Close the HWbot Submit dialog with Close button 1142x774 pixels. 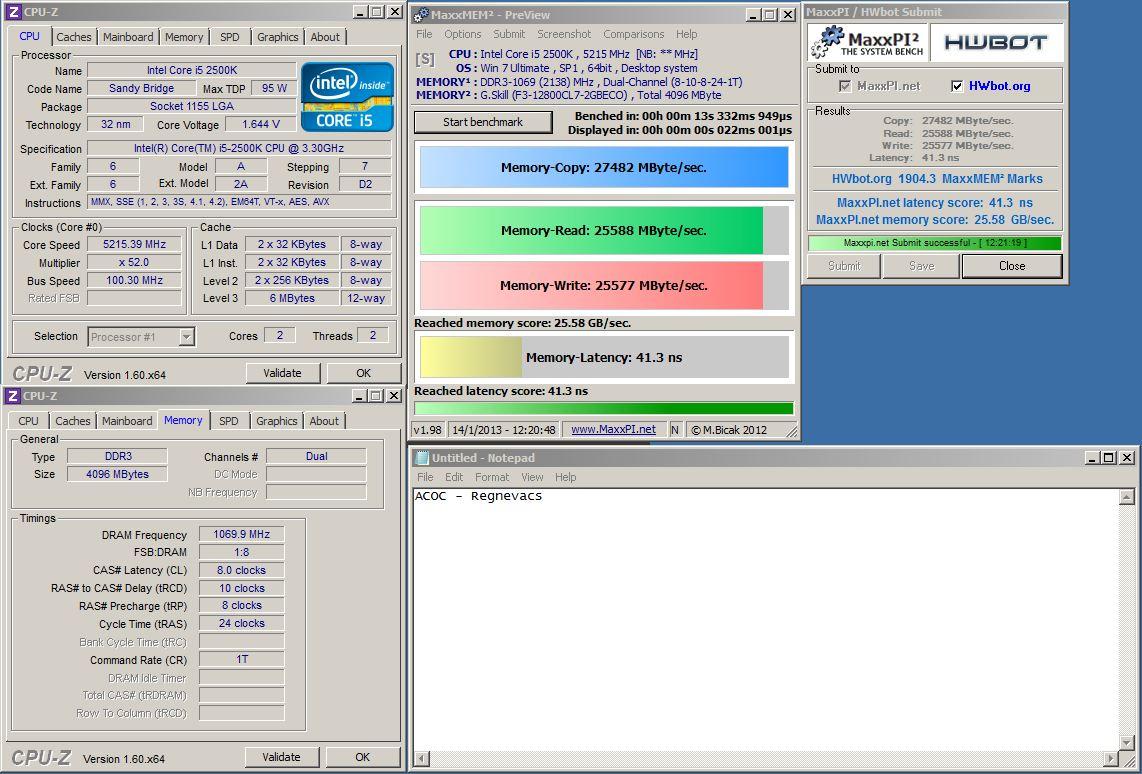[x=1012, y=266]
